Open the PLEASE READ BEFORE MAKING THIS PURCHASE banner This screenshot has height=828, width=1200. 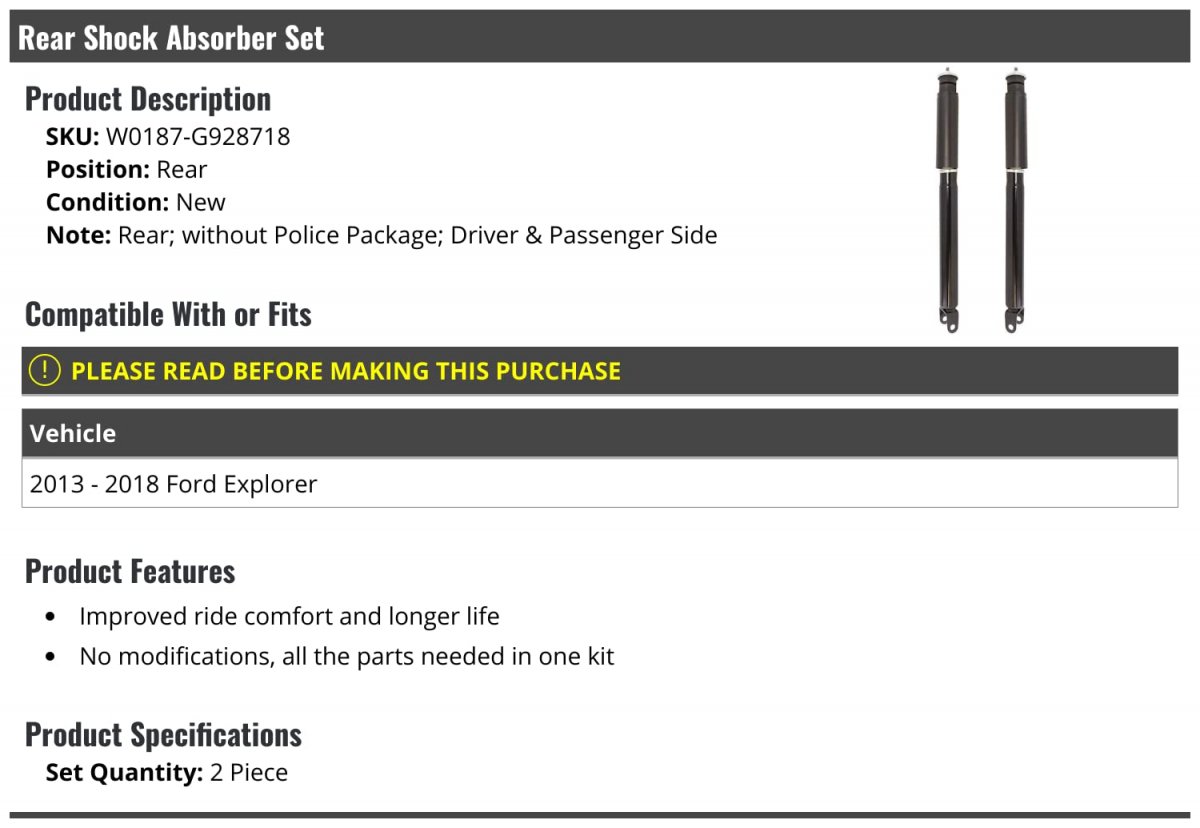click(600, 371)
